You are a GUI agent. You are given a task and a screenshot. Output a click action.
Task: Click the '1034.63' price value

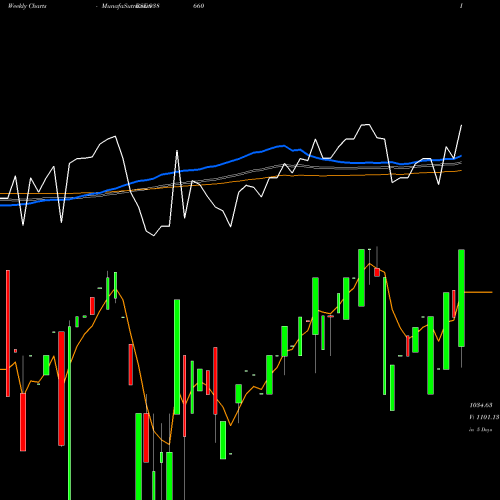click(x=481, y=405)
